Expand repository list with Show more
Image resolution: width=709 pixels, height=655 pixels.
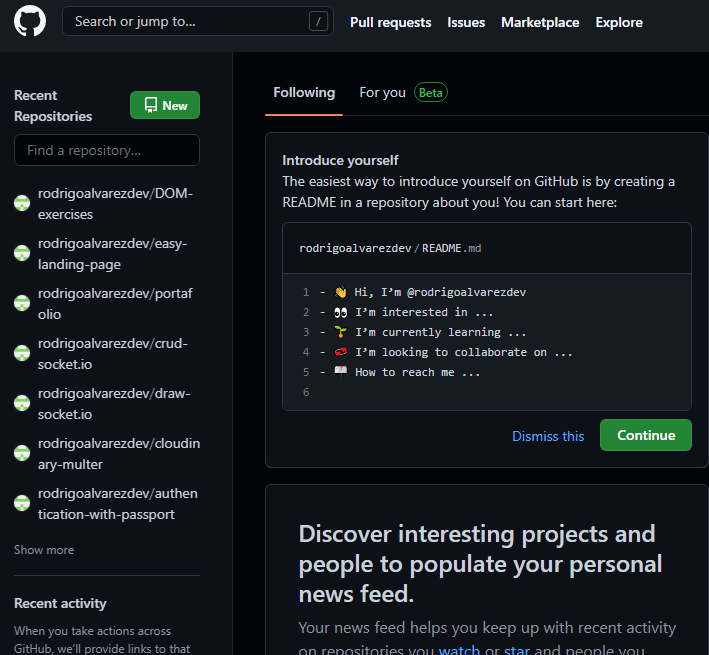[44, 550]
